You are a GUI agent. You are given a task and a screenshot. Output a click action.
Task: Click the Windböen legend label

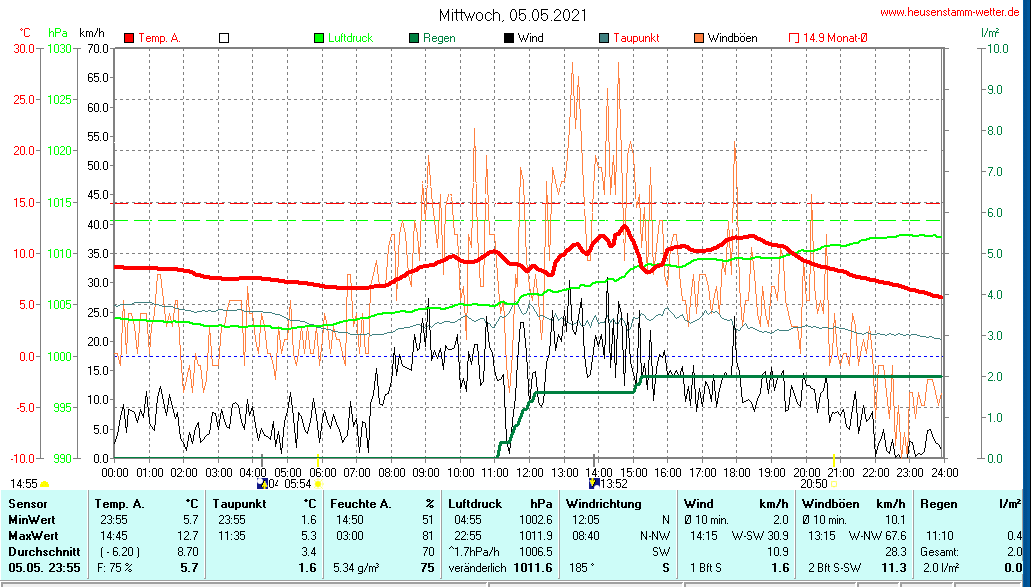coord(733,38)
